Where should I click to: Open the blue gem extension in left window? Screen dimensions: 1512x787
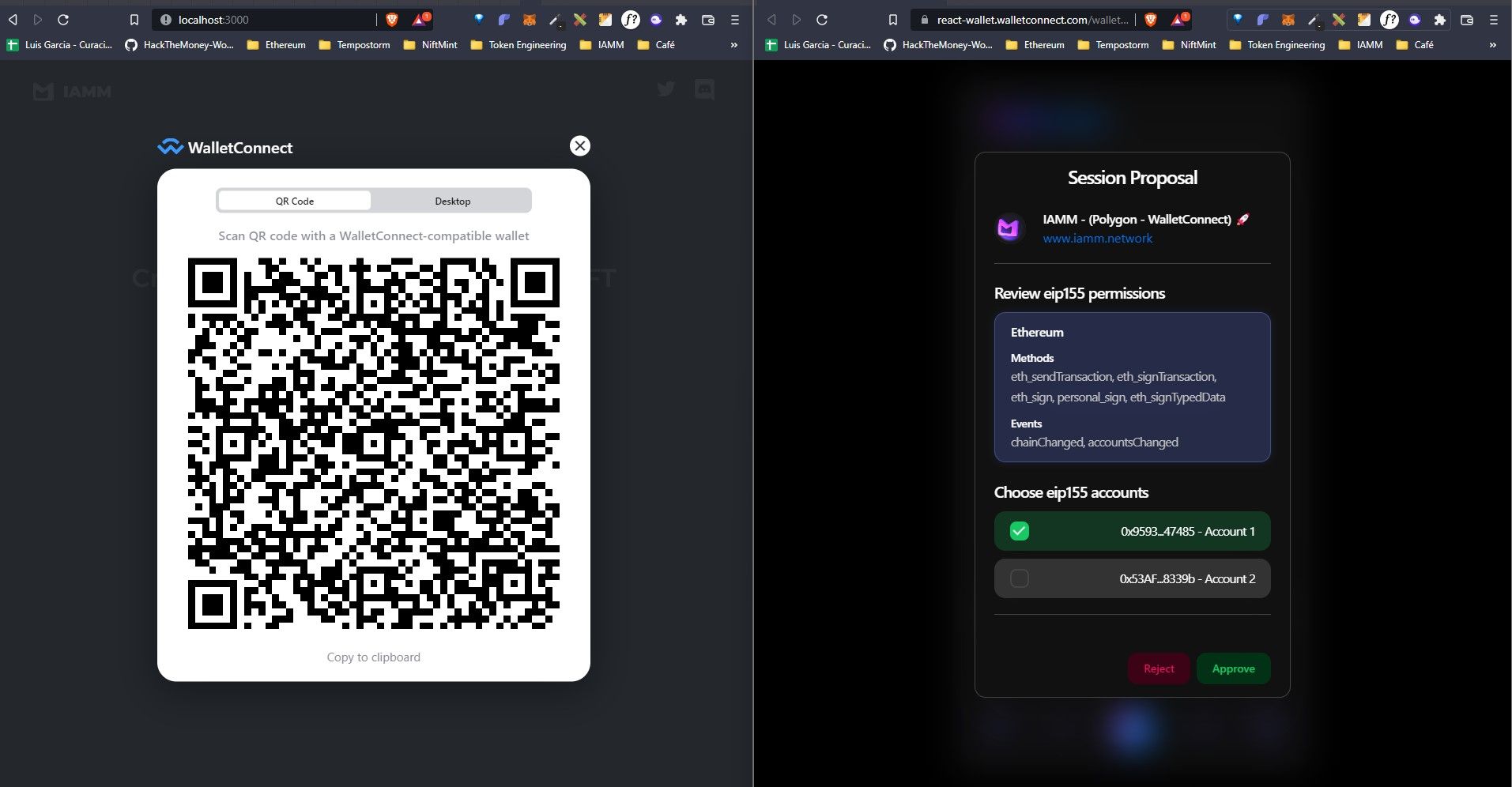pos(479,20)
